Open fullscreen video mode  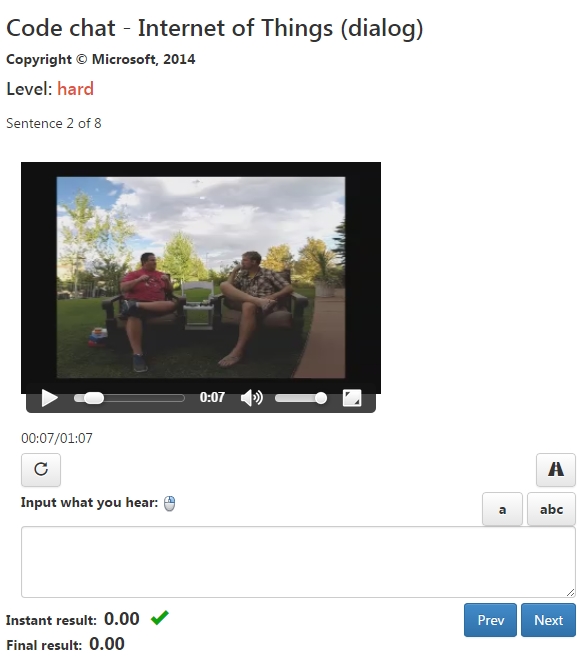(x=352, y=398)
